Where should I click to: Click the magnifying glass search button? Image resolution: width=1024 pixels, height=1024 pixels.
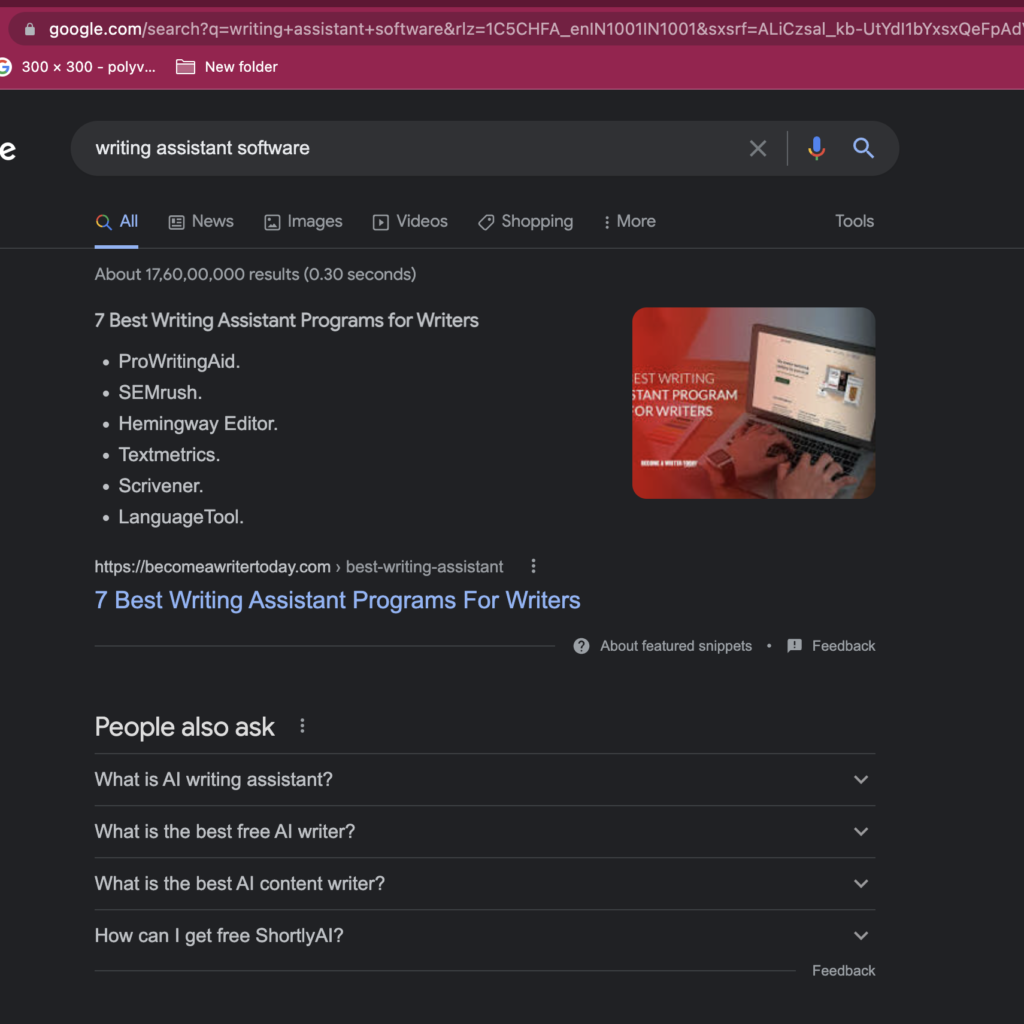[x=863, y=148]
